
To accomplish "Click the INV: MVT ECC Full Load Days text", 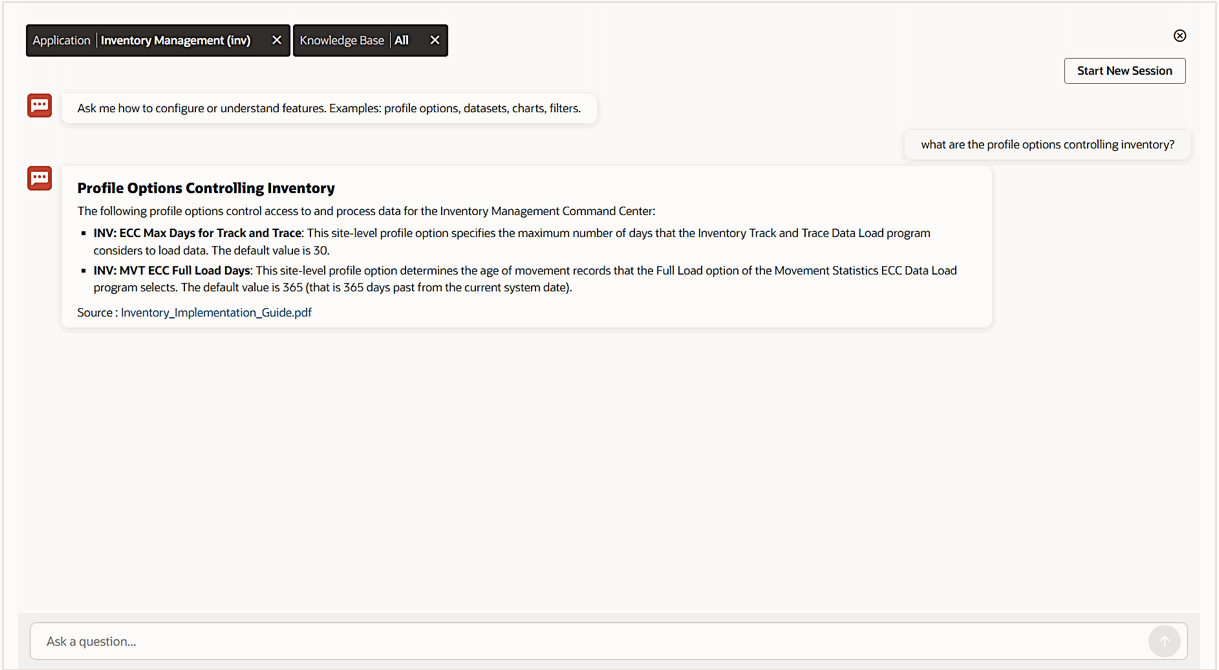I will (171, 270).
